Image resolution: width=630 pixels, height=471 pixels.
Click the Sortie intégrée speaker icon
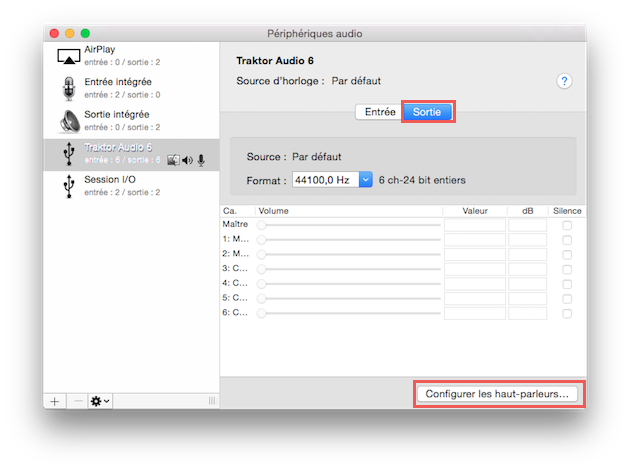click(x=70, y=121)
